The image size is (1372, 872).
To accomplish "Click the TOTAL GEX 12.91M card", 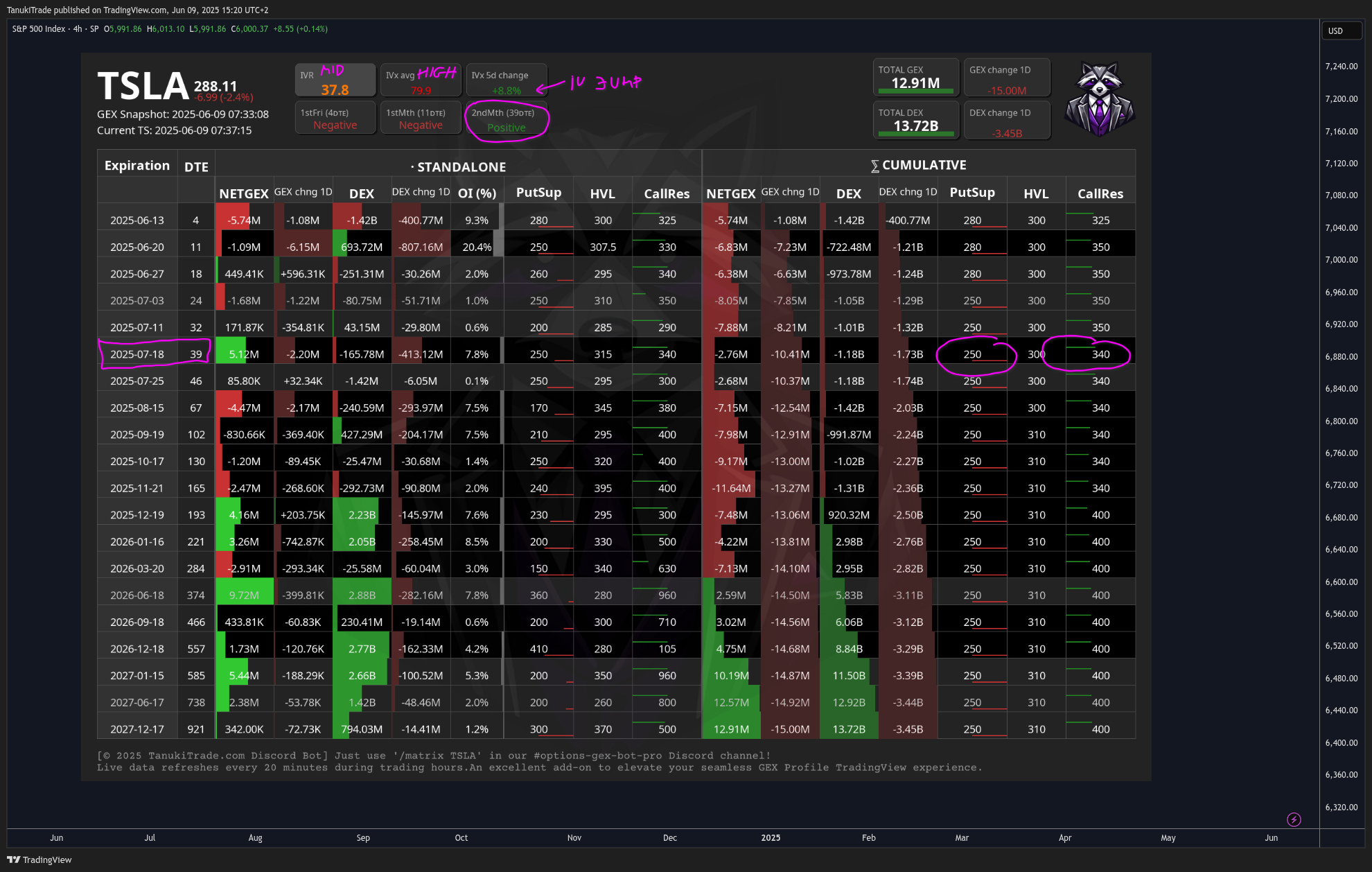I will coord(916,78).
